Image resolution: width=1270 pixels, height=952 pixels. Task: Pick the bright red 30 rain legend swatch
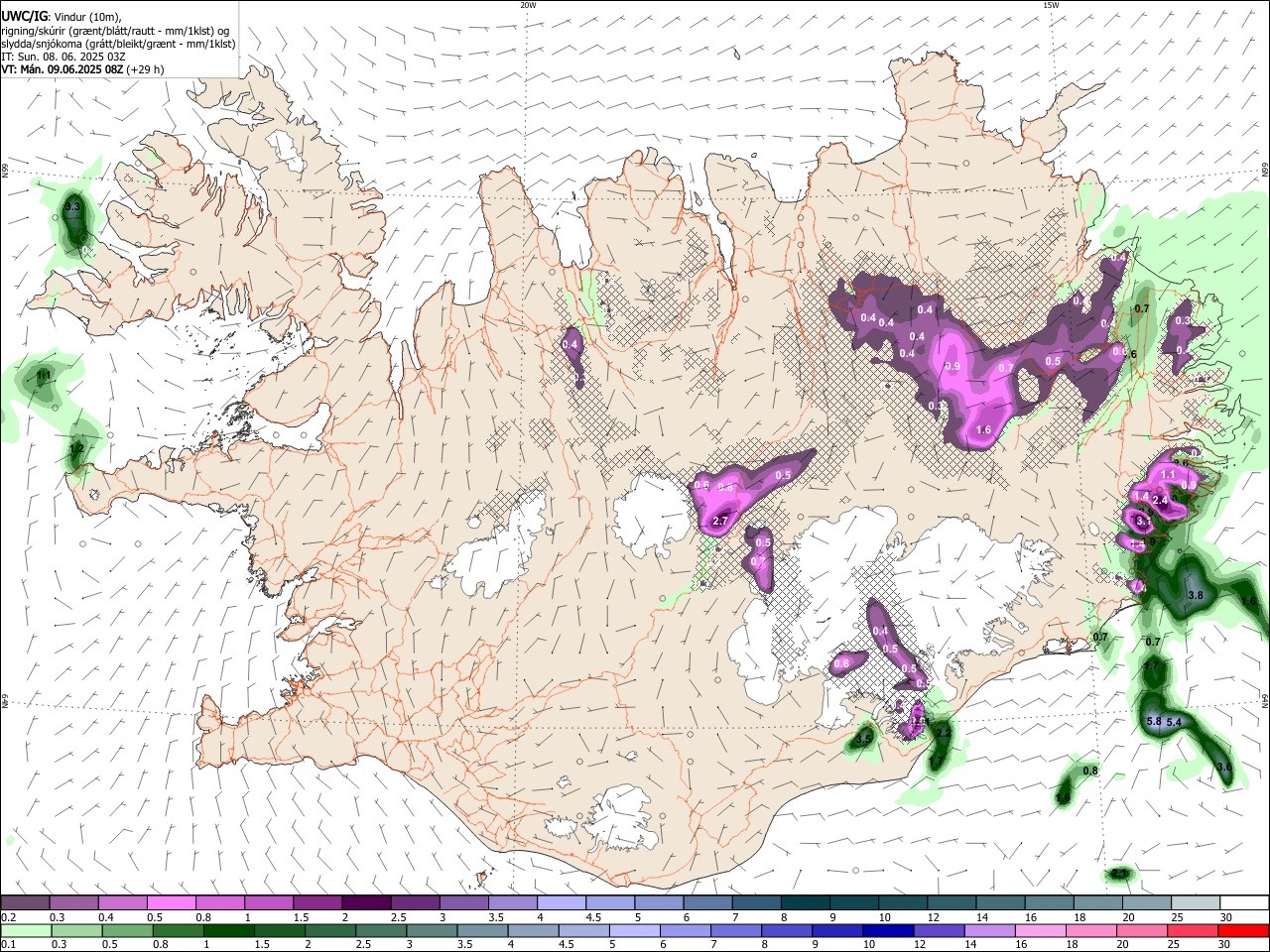click(1243, 931)
